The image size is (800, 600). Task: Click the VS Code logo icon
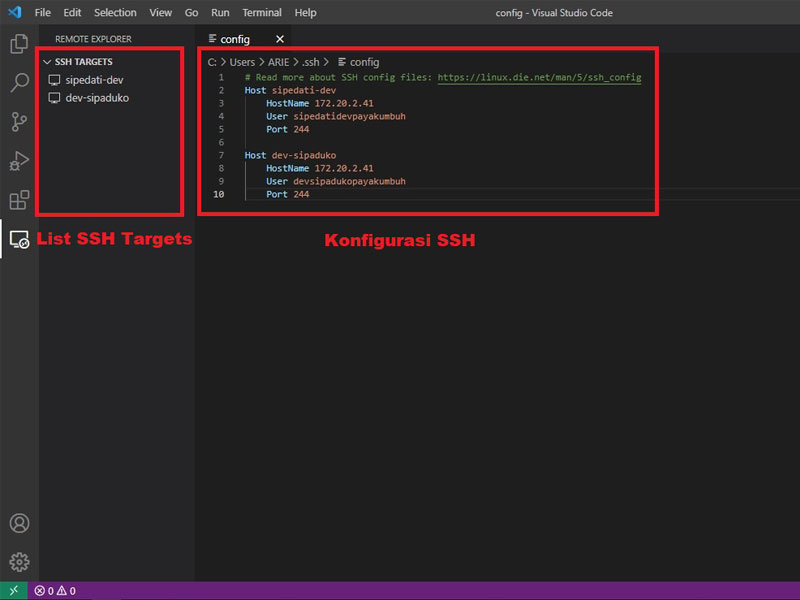[x=15, y=12]
